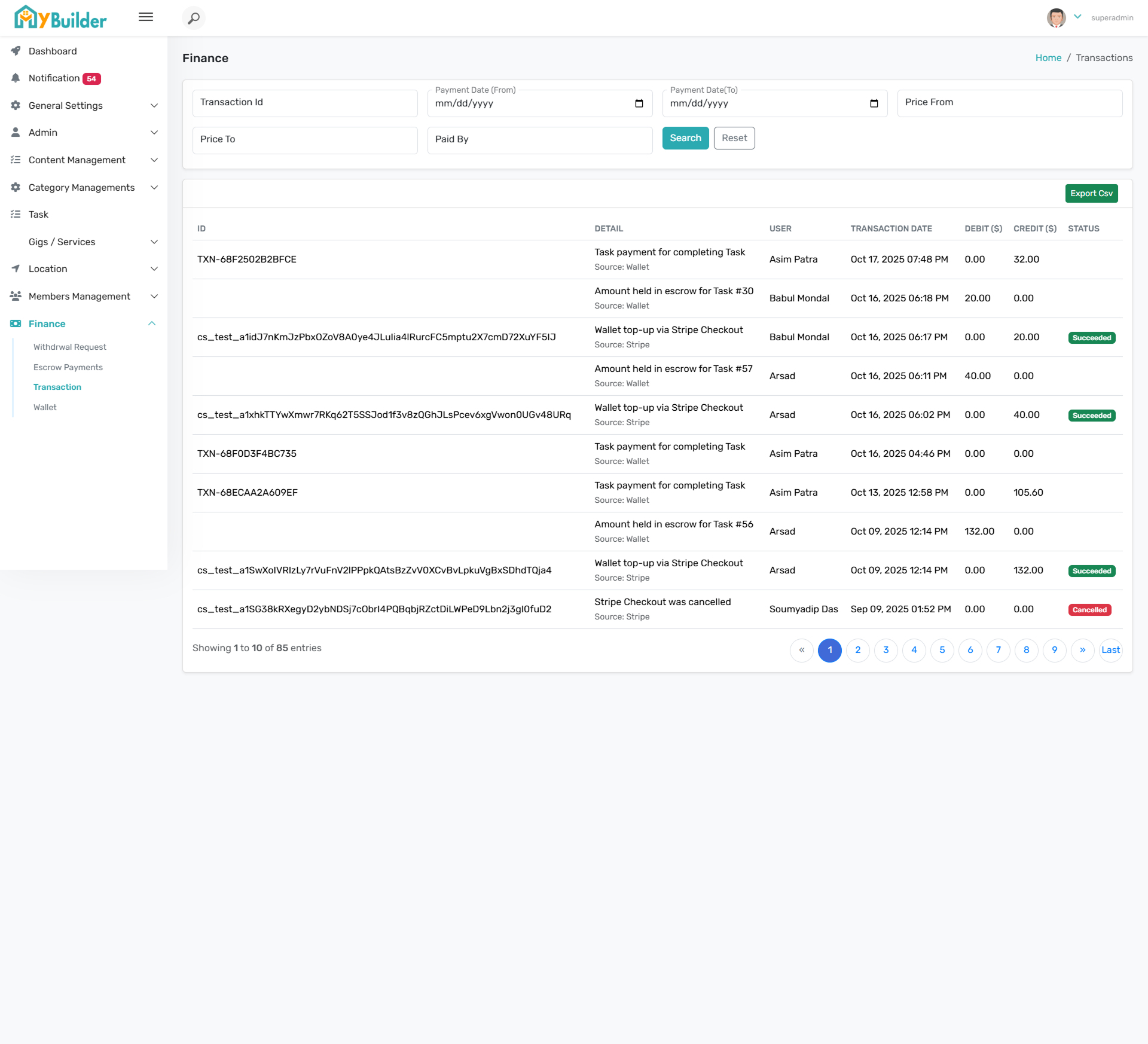Click the Home breadcrumb link
Image resolution: width=1148 pixels, height=1044 pixels.
(x=1048, y=58)
